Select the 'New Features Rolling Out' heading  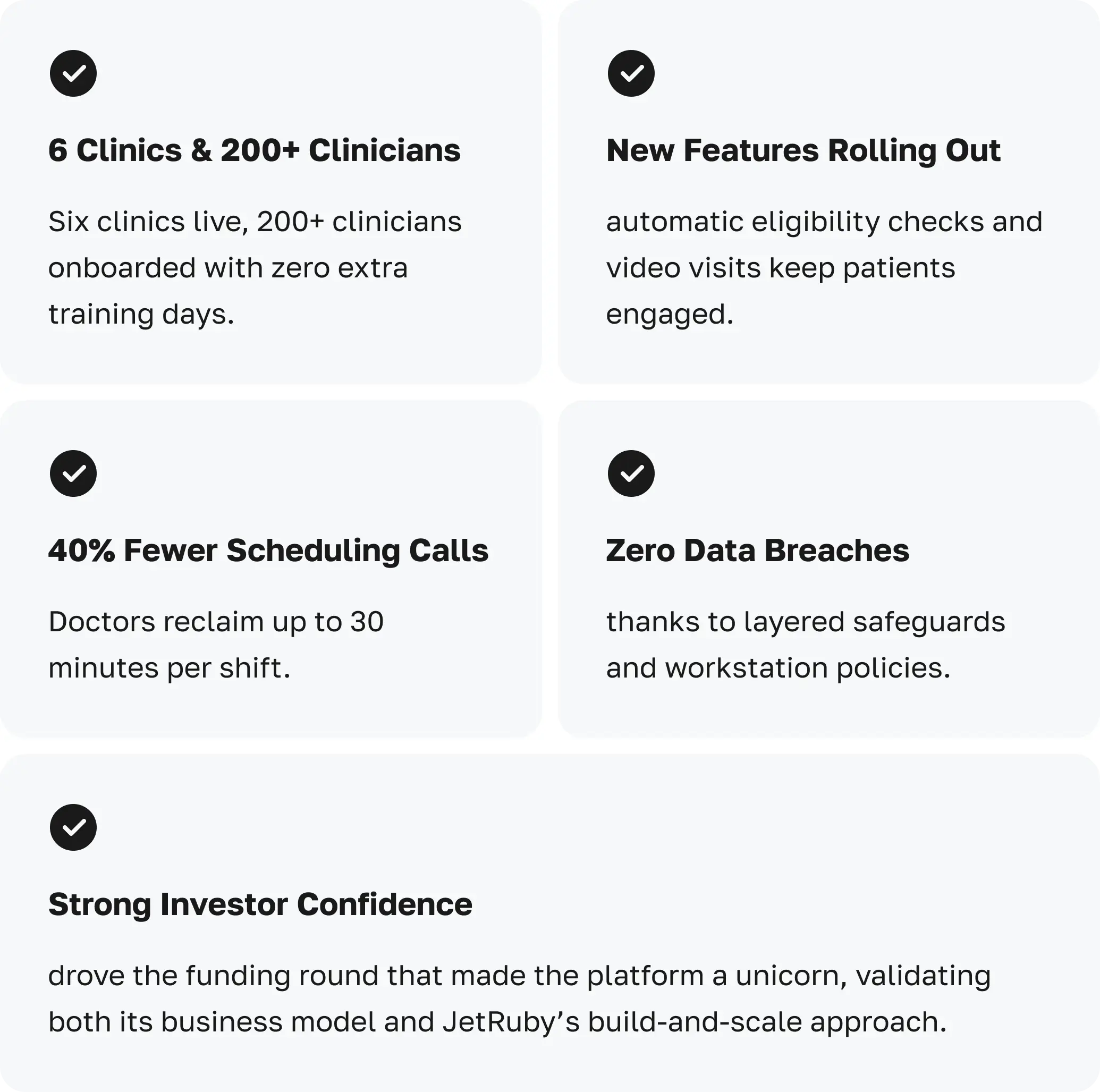[x=803, y=150]
